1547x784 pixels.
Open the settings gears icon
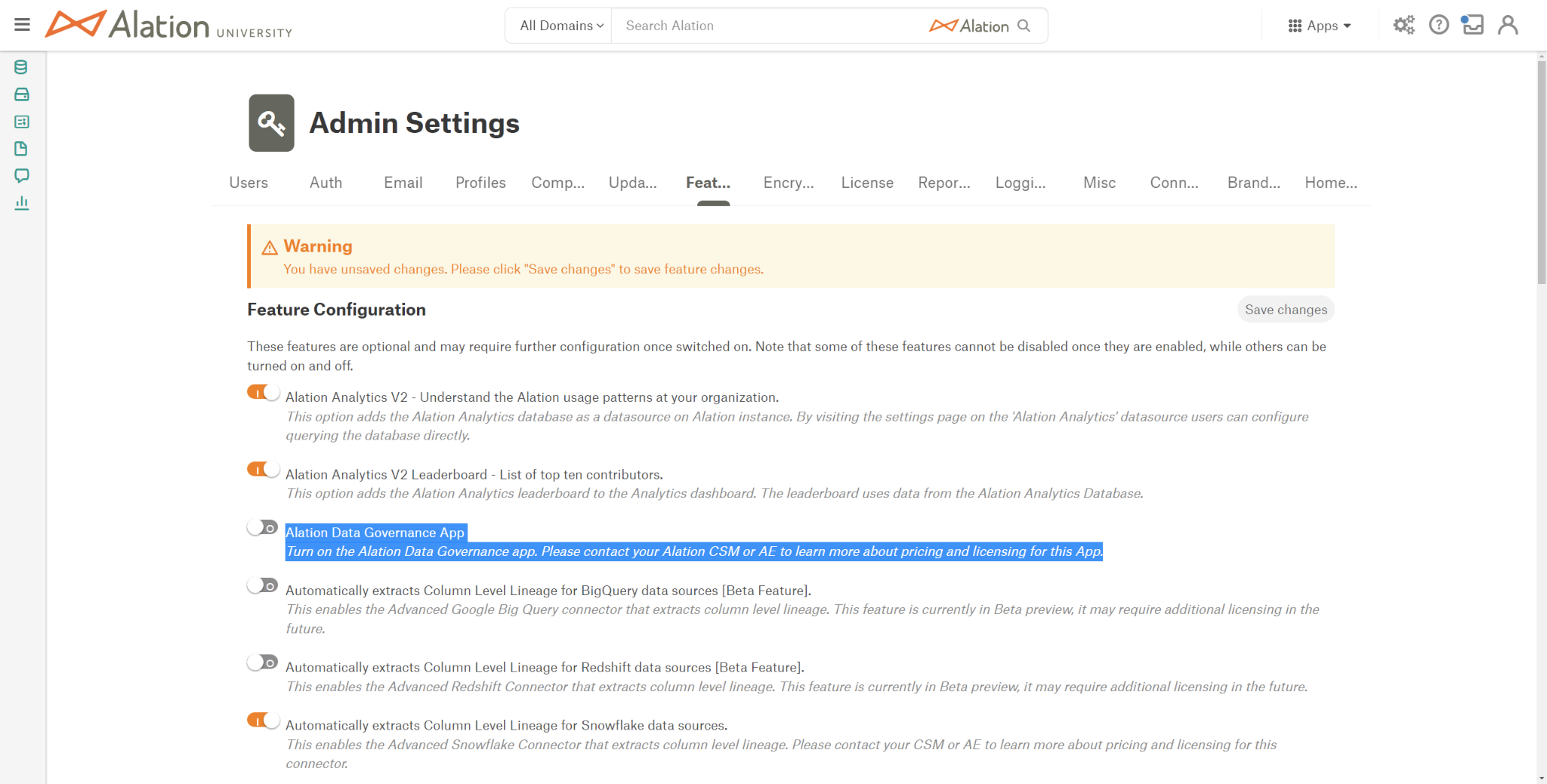click(1403, 25)
